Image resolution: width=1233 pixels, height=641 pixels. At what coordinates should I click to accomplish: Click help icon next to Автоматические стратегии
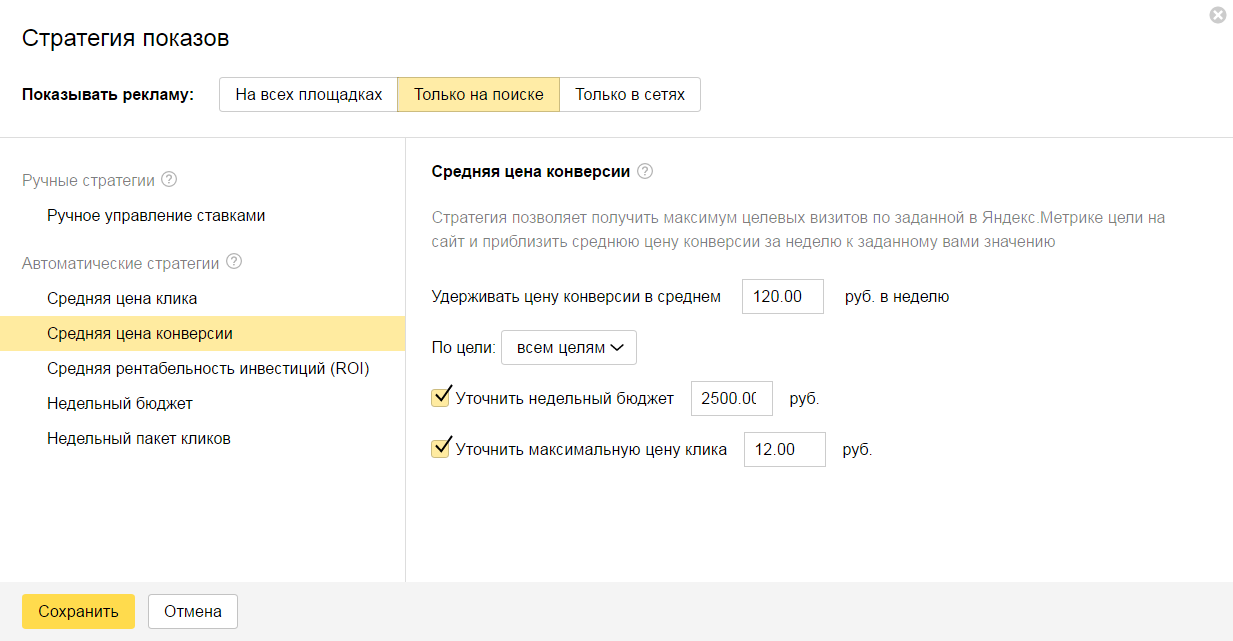click(x=234, y=263)
